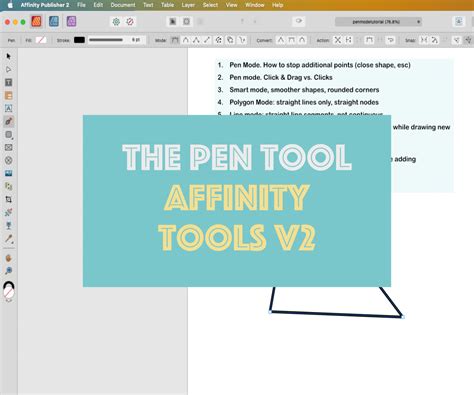Click bottom-left node of drawn shape
The image size is (474, 395).
coord(270,312)
